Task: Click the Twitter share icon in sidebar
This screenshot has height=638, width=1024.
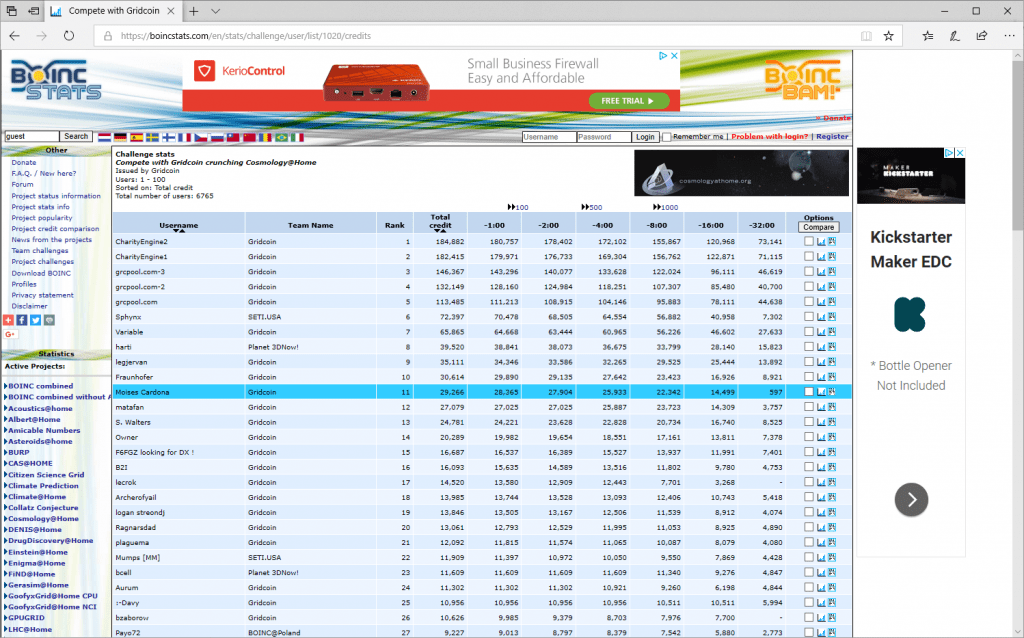Action: [35, 320]
